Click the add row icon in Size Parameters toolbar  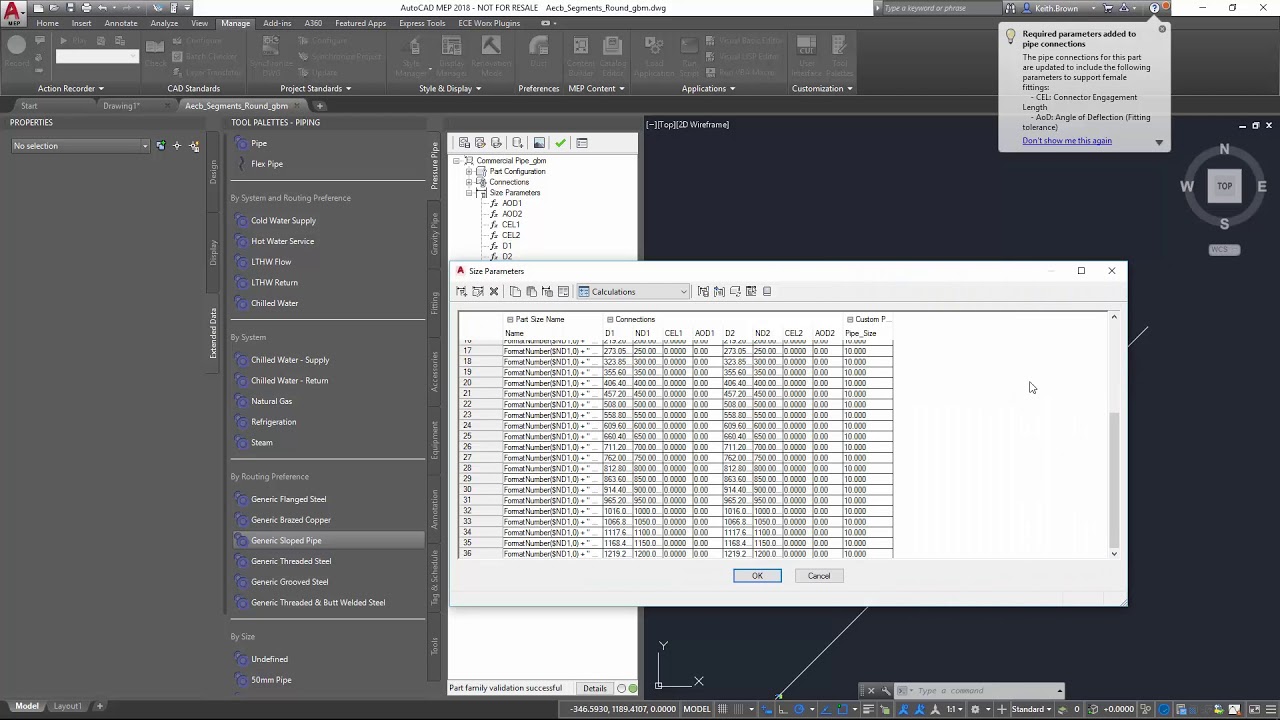[x=461, y=292]
